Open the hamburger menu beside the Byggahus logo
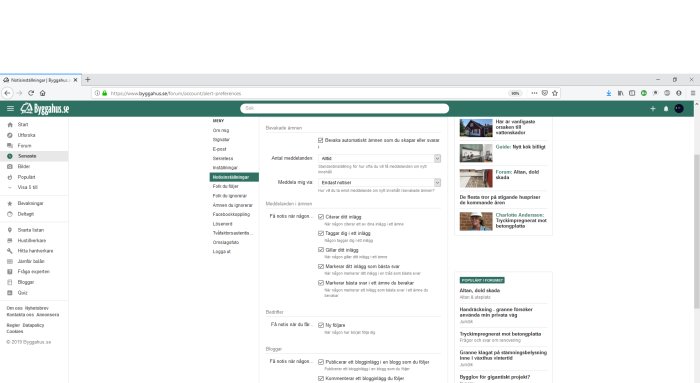The width and height of the screenshot is (700, 383). 10,108
